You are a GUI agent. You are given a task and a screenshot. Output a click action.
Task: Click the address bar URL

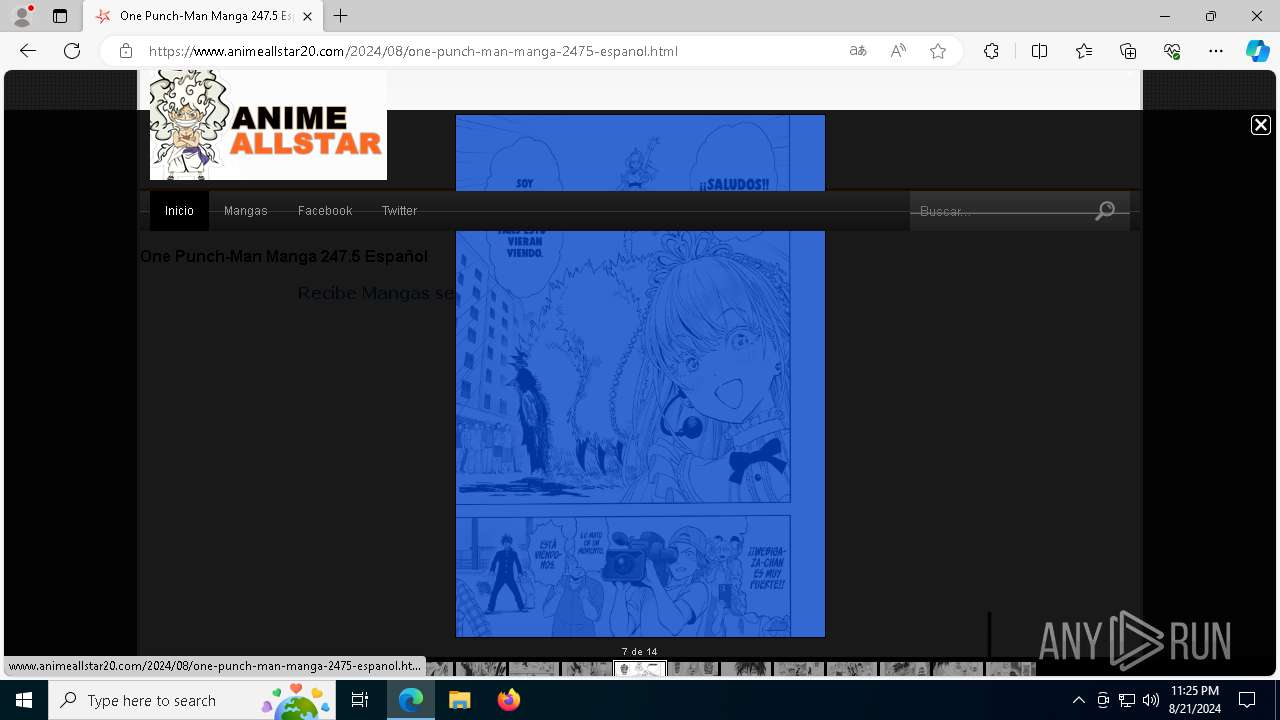[x=413, y=51]
